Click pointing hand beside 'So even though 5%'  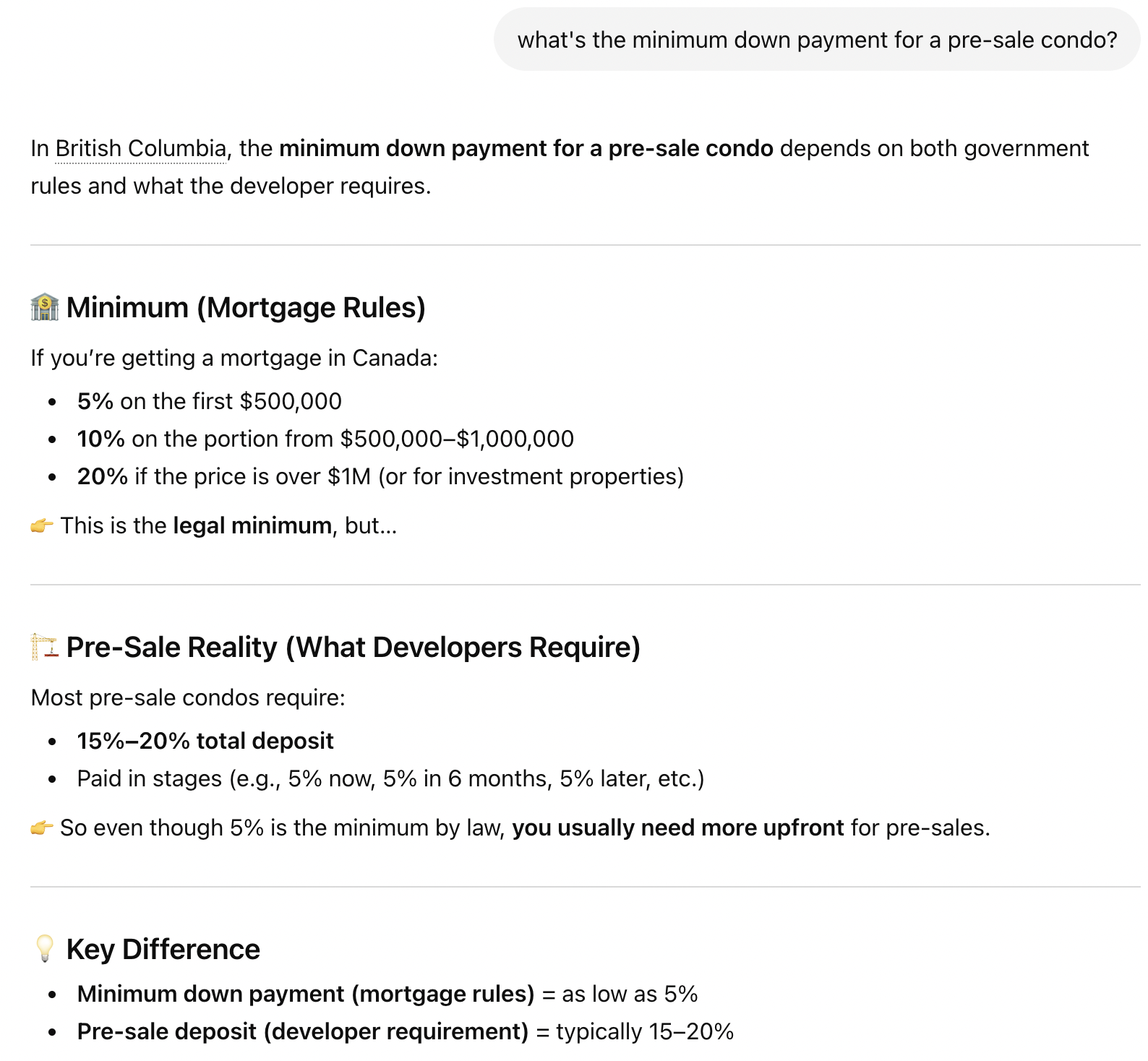pos(42,828)
